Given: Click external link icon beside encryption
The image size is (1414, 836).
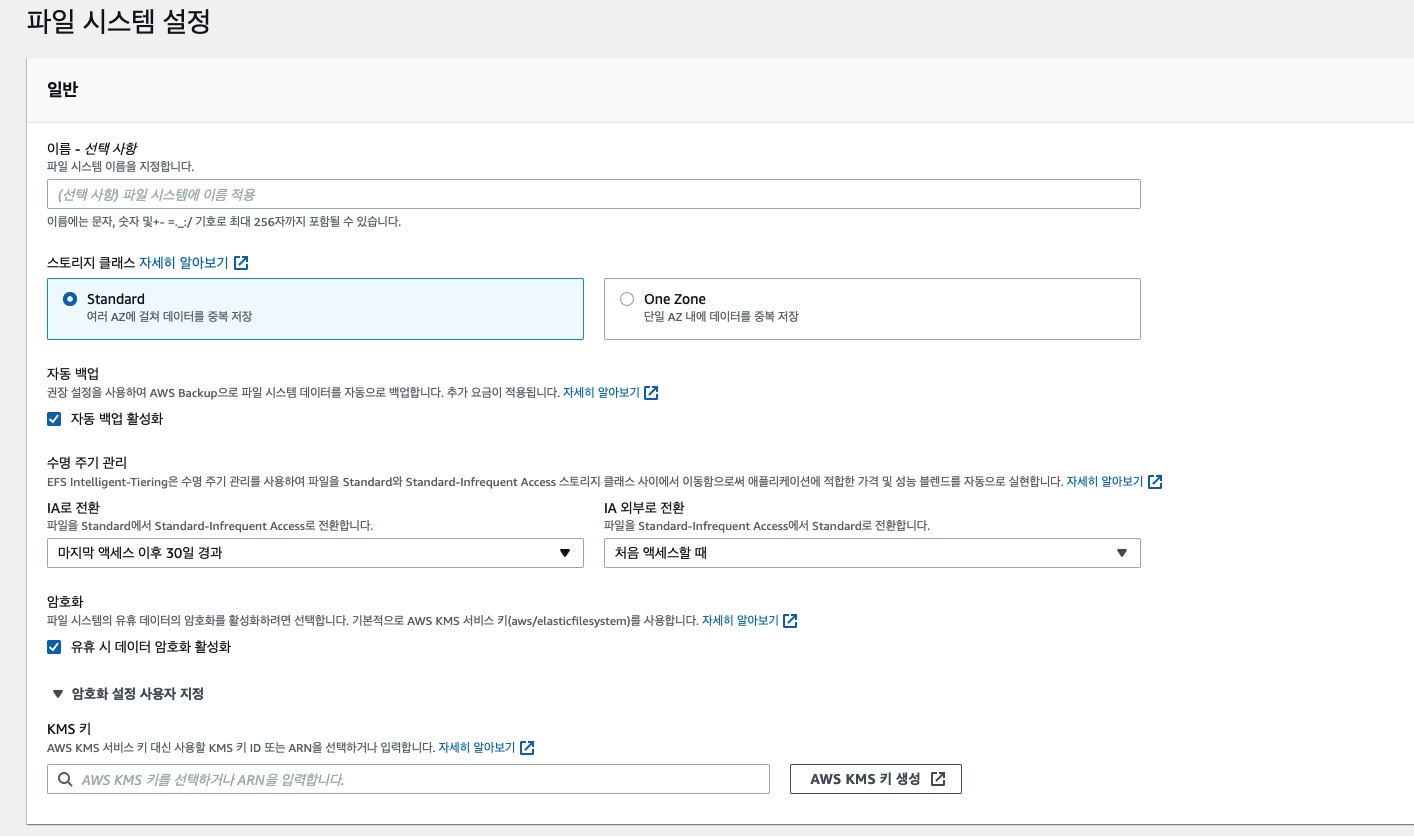Looking at the screenshot, I should 790,621.
